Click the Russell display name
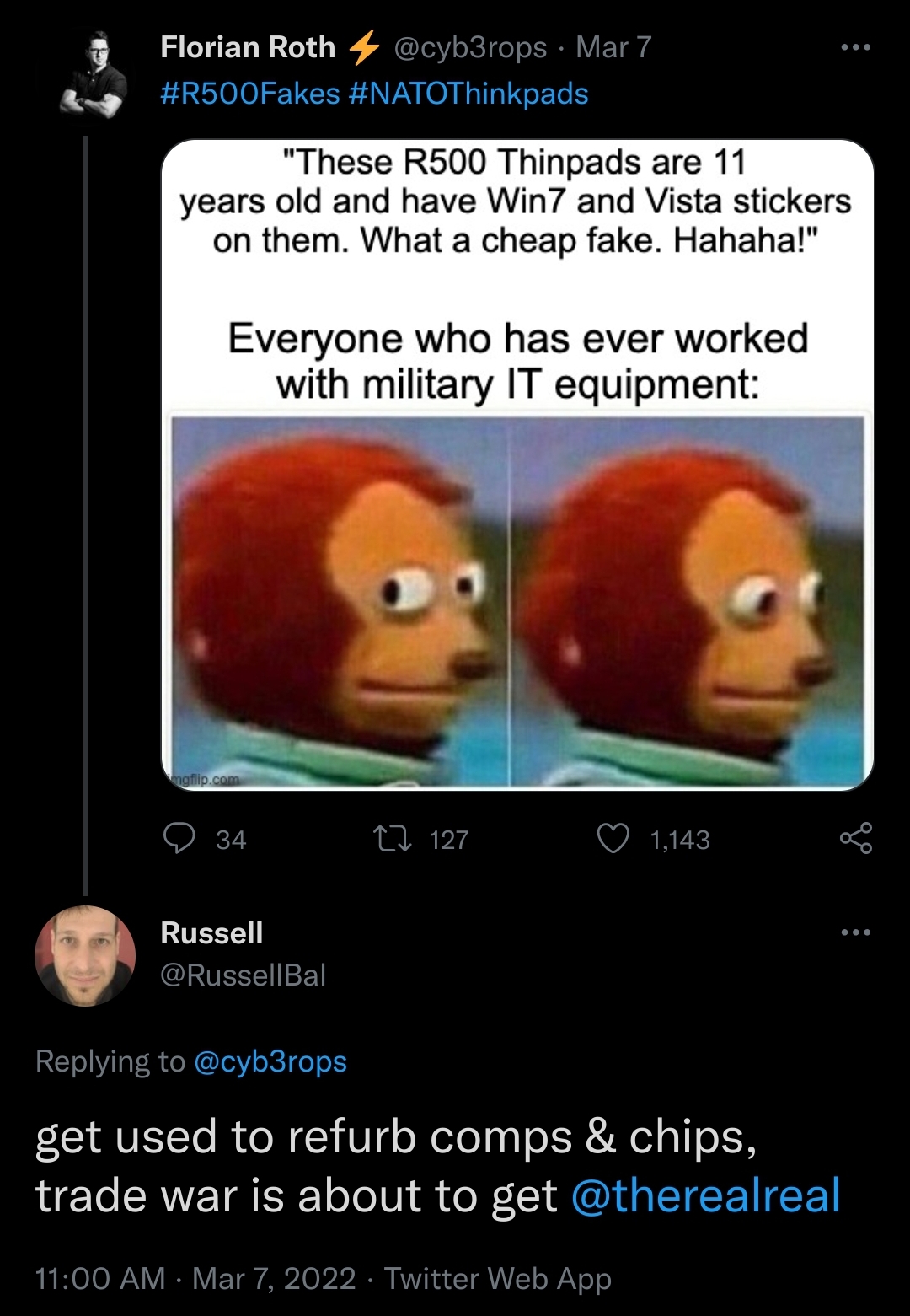This screenshot has height=1316, width=910. pyautogui.click(x=211, y=932)
